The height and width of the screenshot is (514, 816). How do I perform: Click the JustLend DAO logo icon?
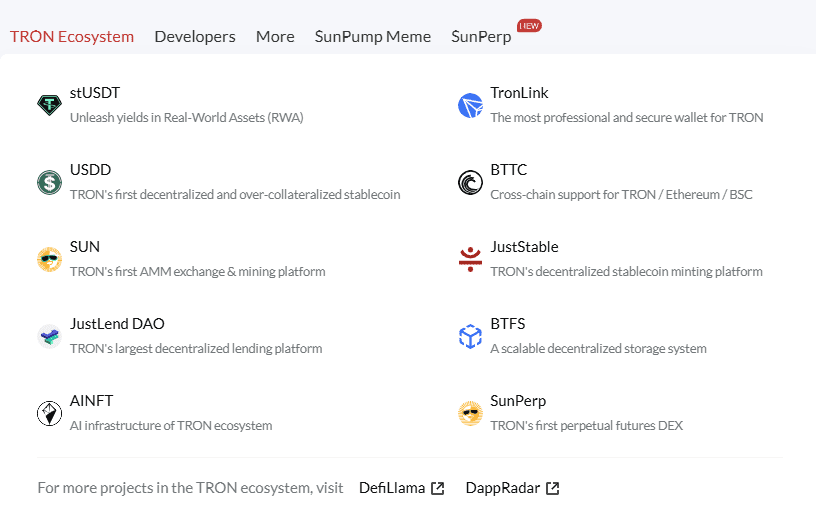[x=50, y=336]
